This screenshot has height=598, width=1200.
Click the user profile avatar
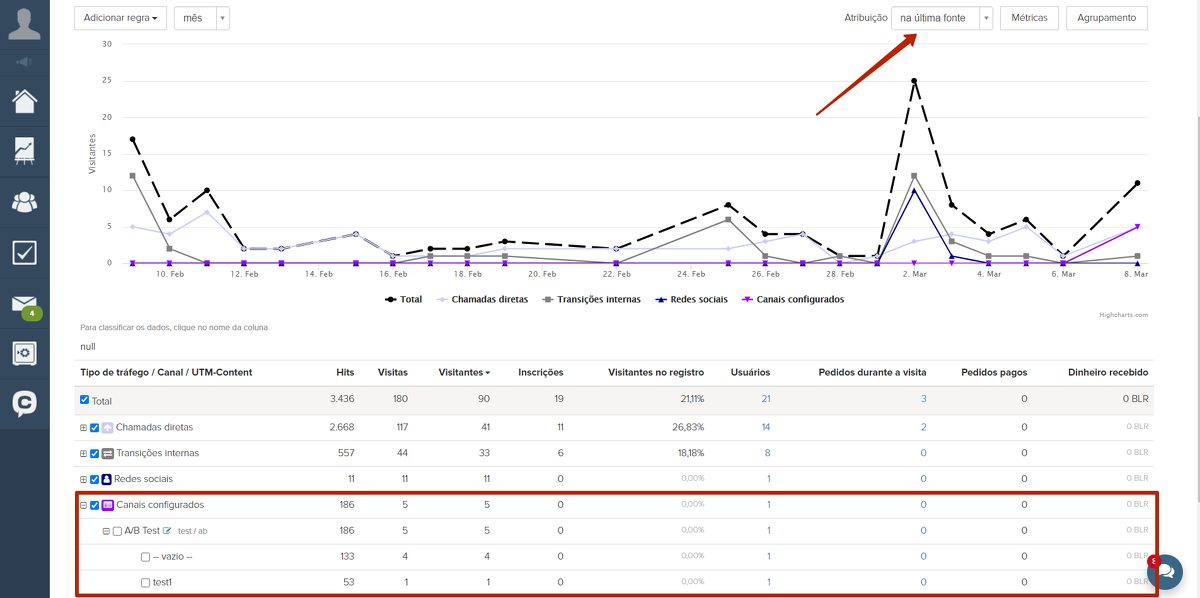[24, 24]
